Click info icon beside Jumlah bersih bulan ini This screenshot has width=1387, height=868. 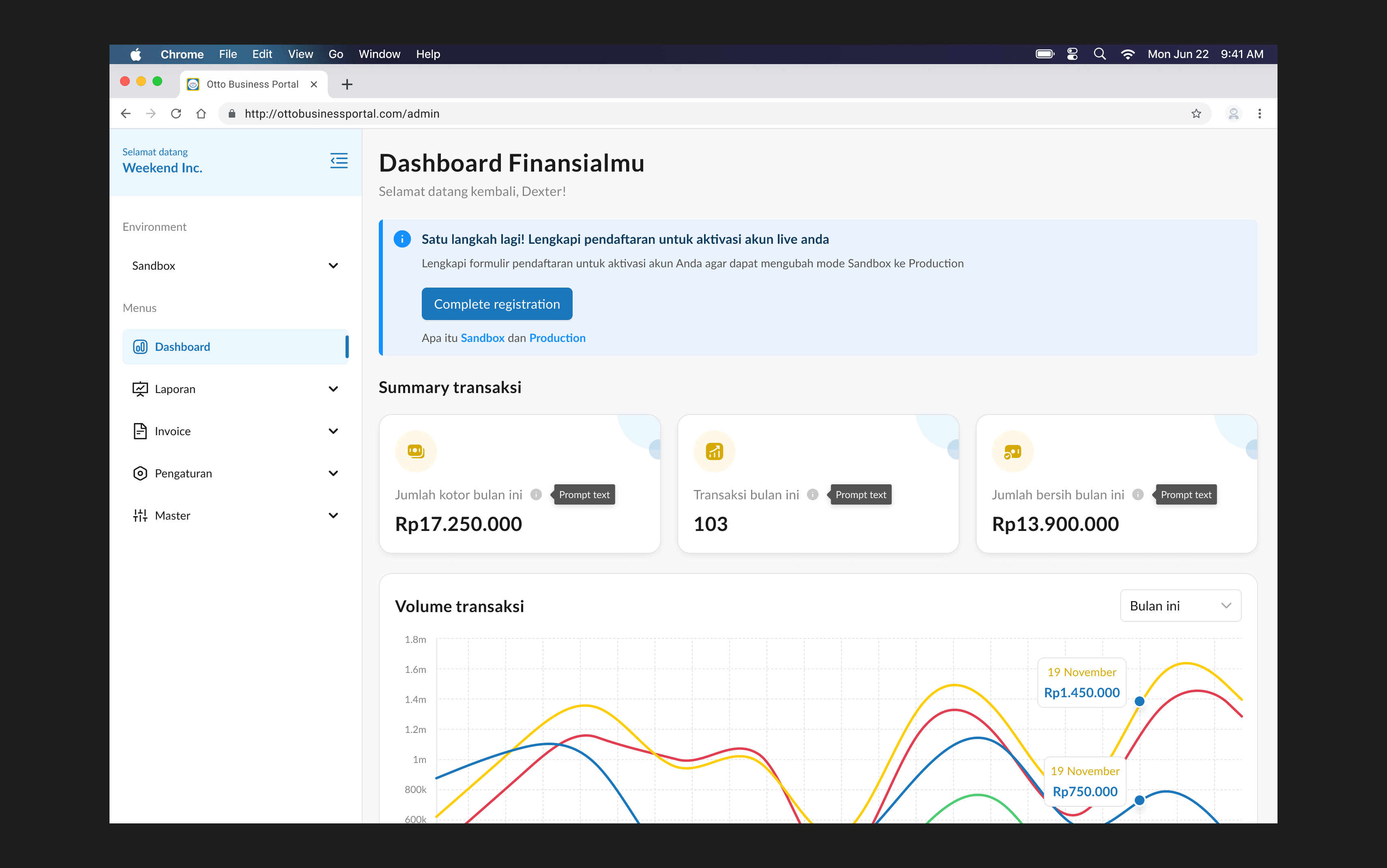(x=1137, y=494)
